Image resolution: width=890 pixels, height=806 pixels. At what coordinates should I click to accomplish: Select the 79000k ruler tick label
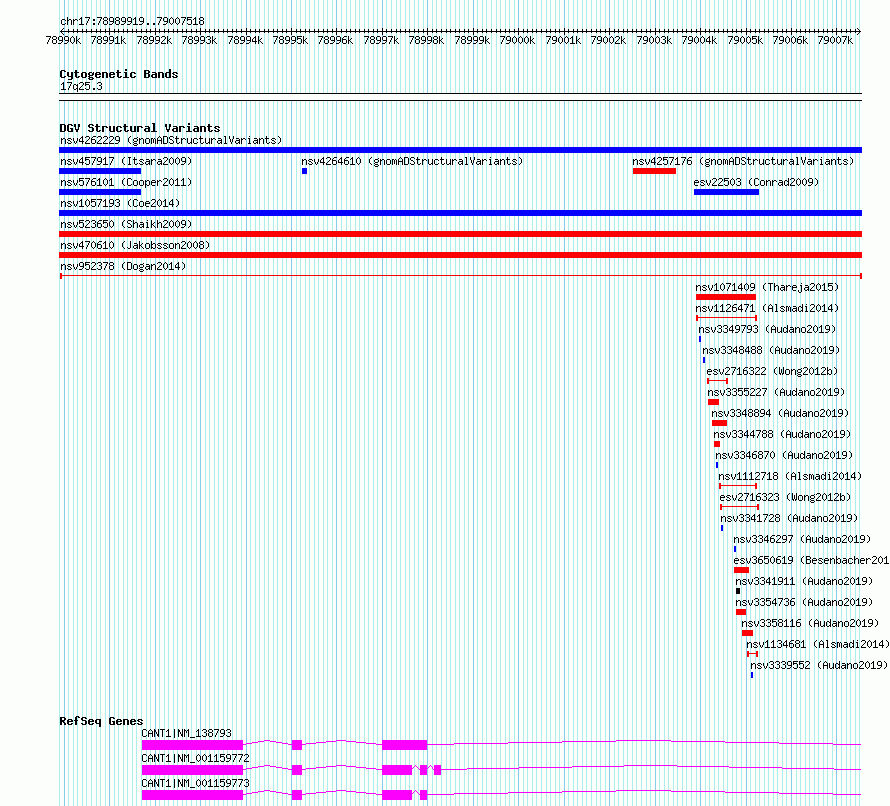pyautogui.click(x=517, y=40)
